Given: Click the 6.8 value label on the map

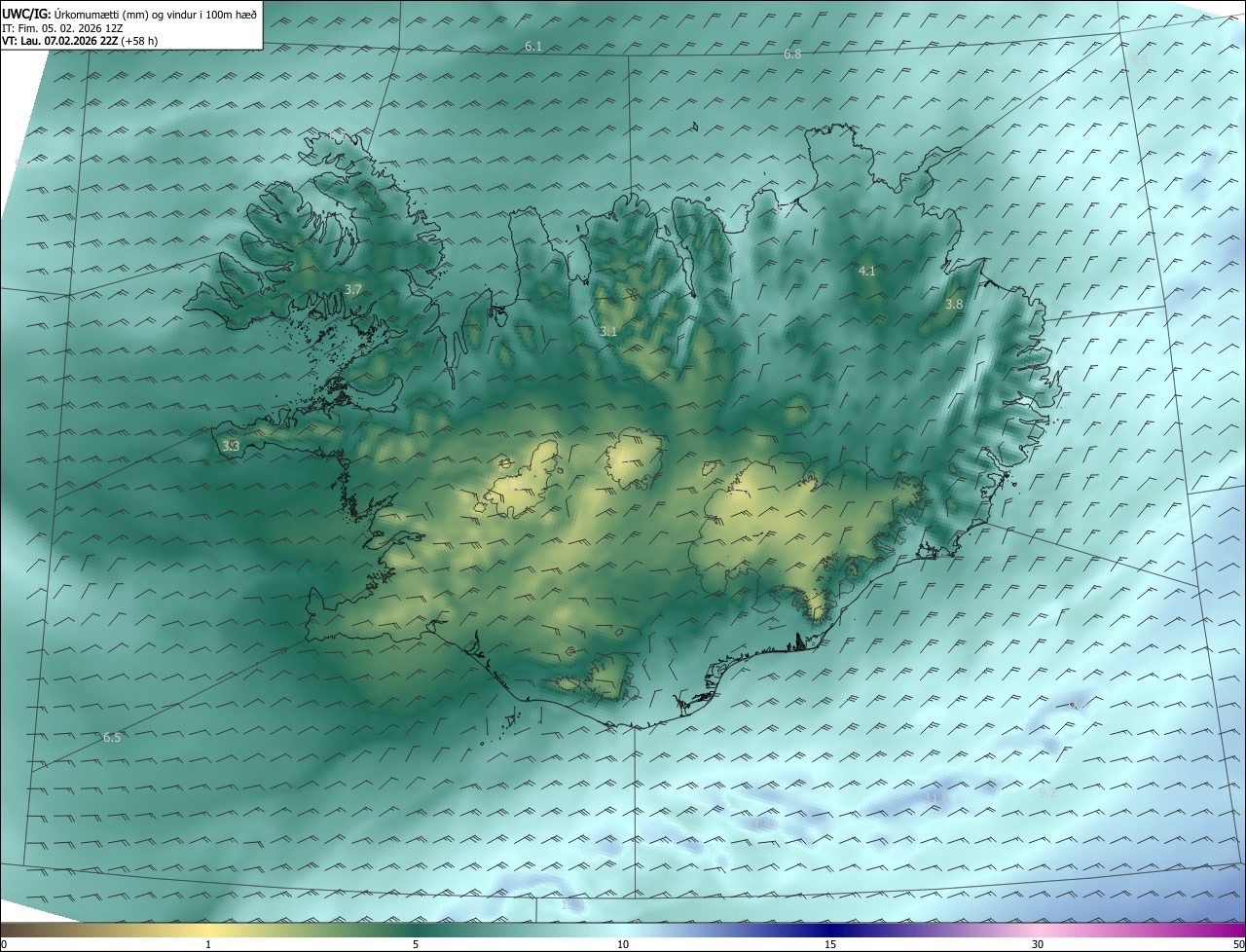Looking at the screenshot, I should [792, 55].
